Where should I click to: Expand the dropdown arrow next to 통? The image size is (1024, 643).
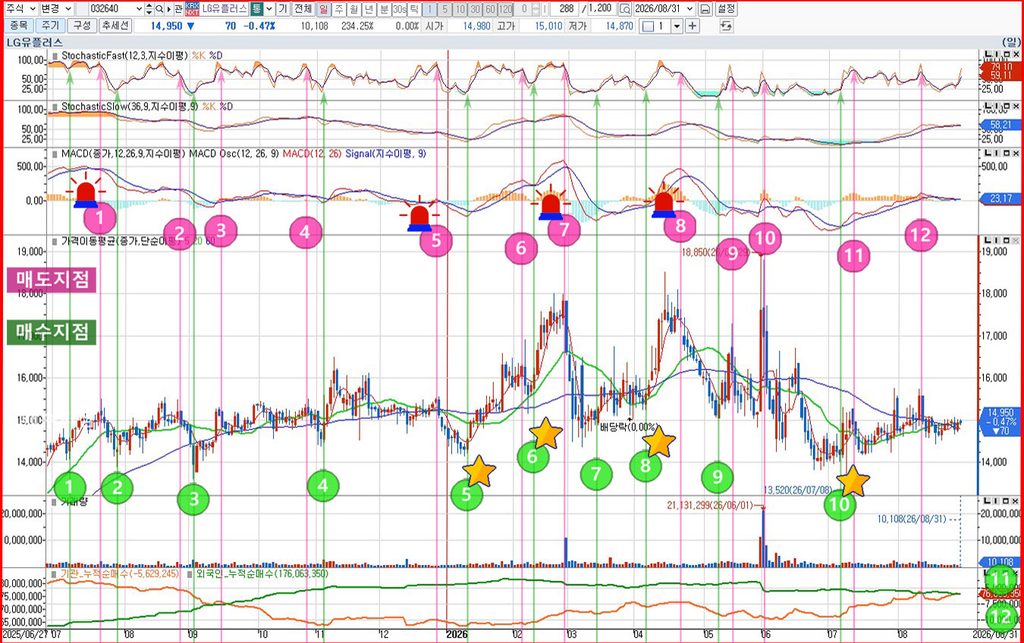(269, 9)
